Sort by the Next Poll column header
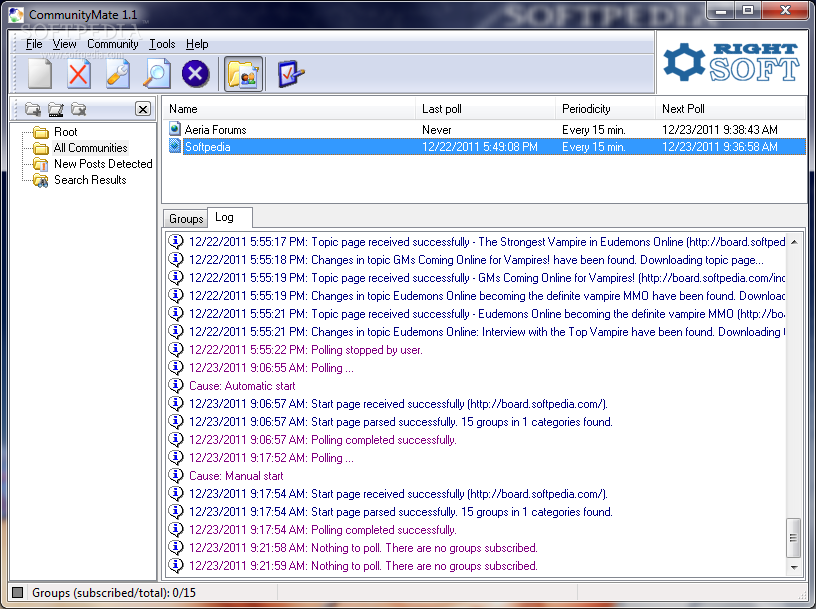Viewport: 816px width, 609px height. pyautogui.click(x=730, y=109)
